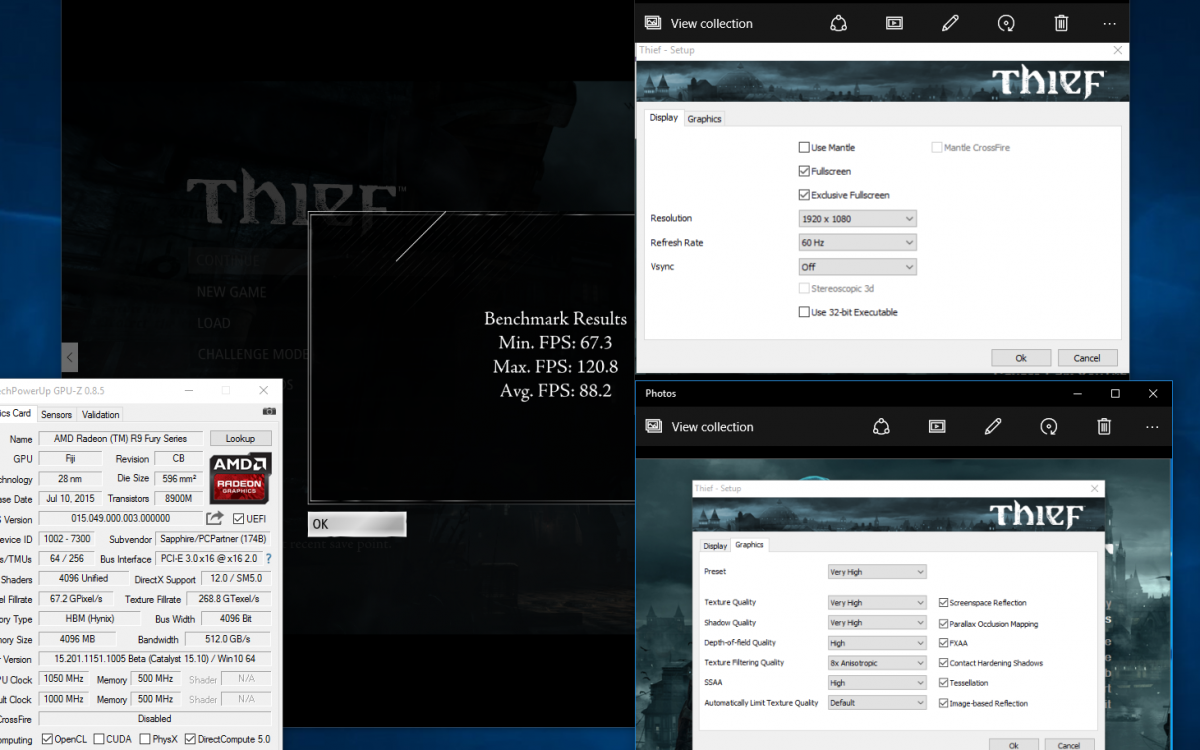Click the GPU-Z BIOS export arrow icon
The width and height of the screenshot is (1200, 750).
coord(214,518)
